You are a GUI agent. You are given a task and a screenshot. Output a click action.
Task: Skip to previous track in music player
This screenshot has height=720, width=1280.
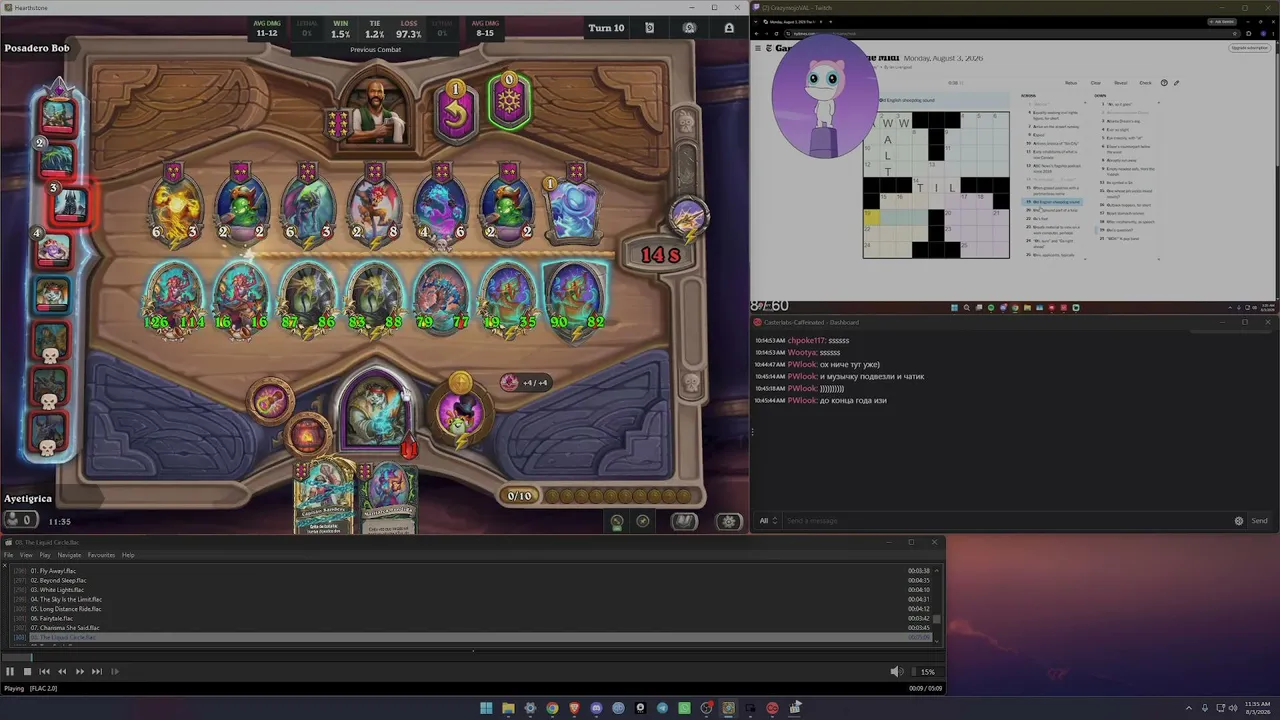pos(44,672)
